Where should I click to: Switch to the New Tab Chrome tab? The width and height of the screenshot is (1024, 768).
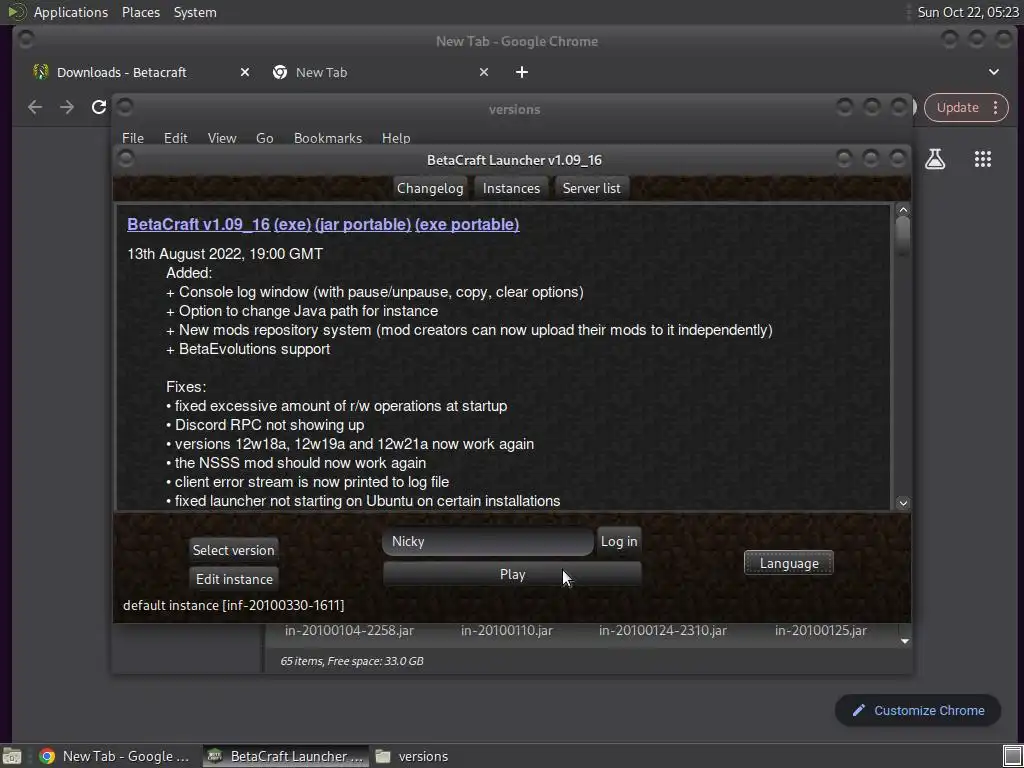(321, 72)
